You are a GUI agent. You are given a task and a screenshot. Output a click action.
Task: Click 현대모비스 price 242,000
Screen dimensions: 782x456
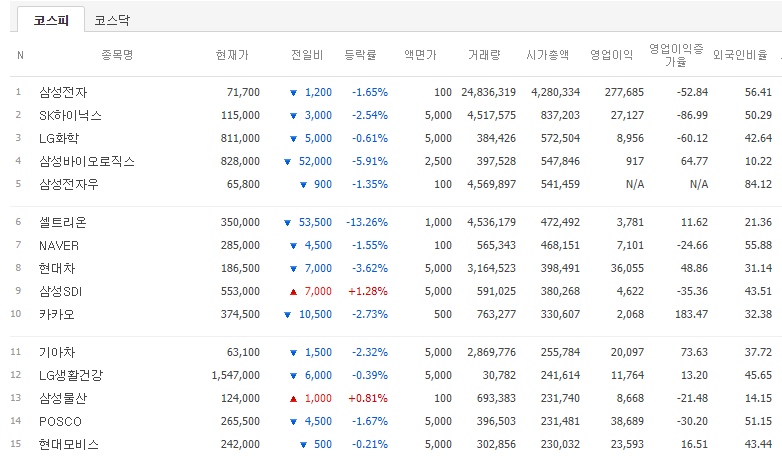[x=240, y=444]
